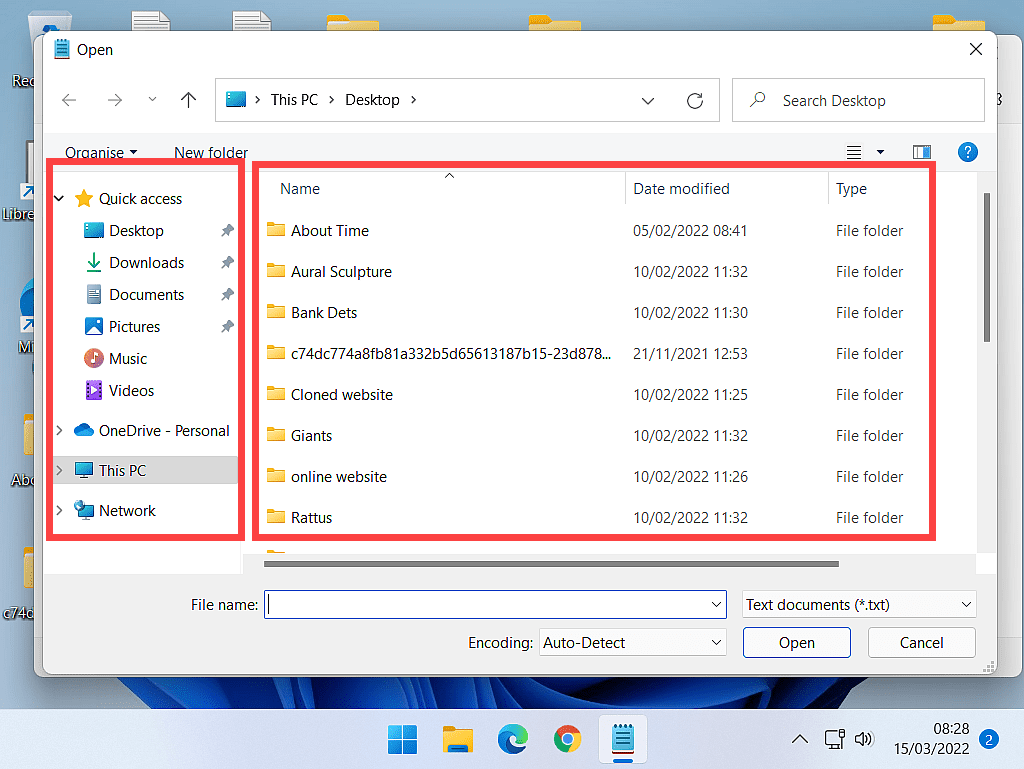
Task: Open the Organise menu
Action: pos(100,152)
